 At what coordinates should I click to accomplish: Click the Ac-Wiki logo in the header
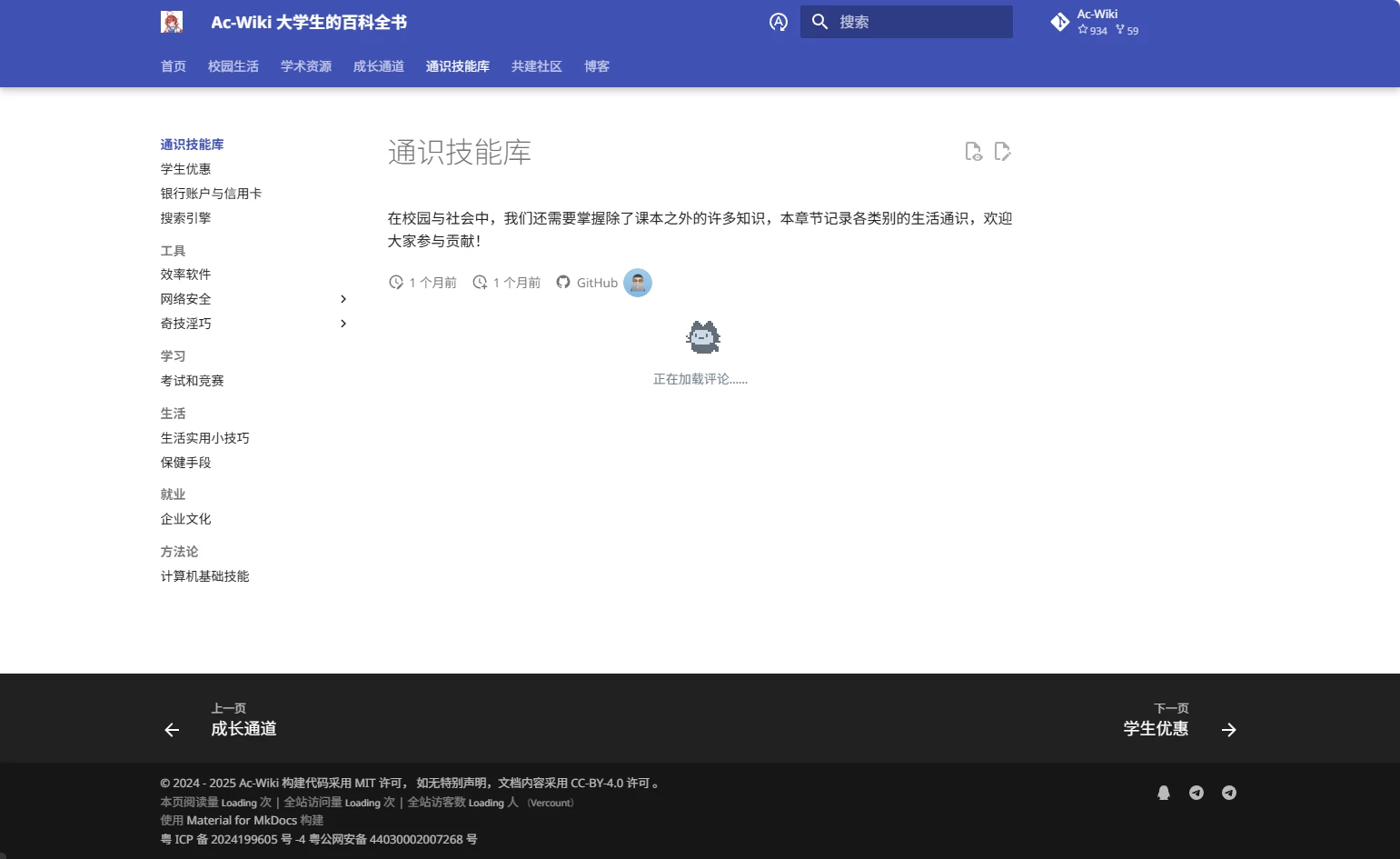(172, 22)
